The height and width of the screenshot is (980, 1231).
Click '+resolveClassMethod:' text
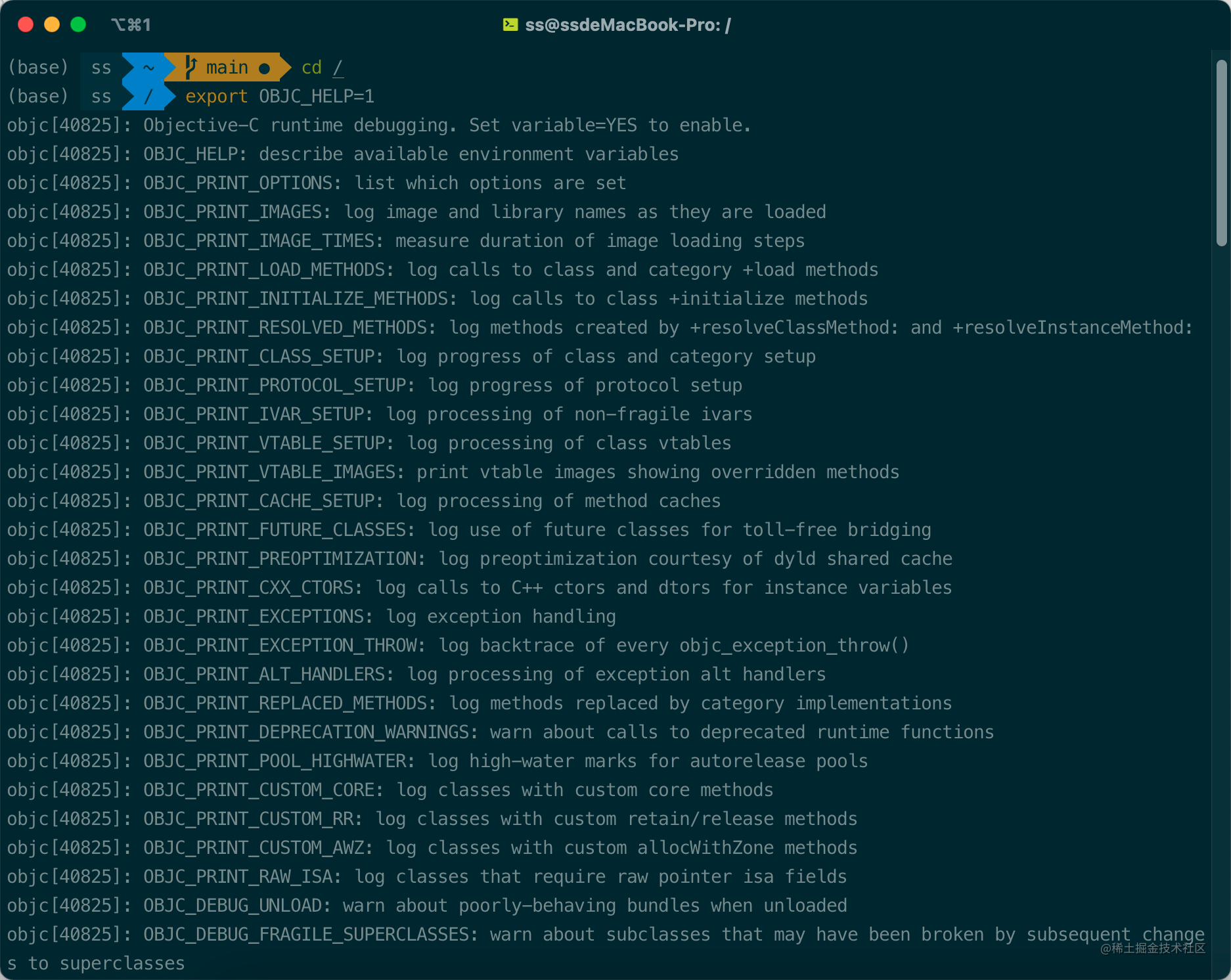[794, 328]
